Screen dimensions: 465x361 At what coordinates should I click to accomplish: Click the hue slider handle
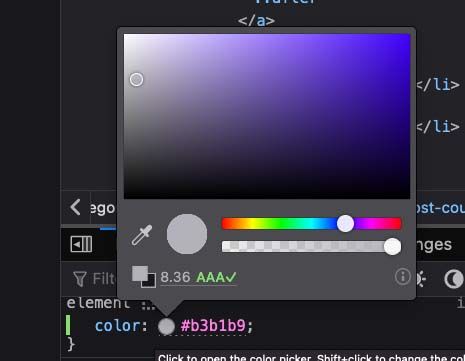pyautogui.click(x=345, y=223)
